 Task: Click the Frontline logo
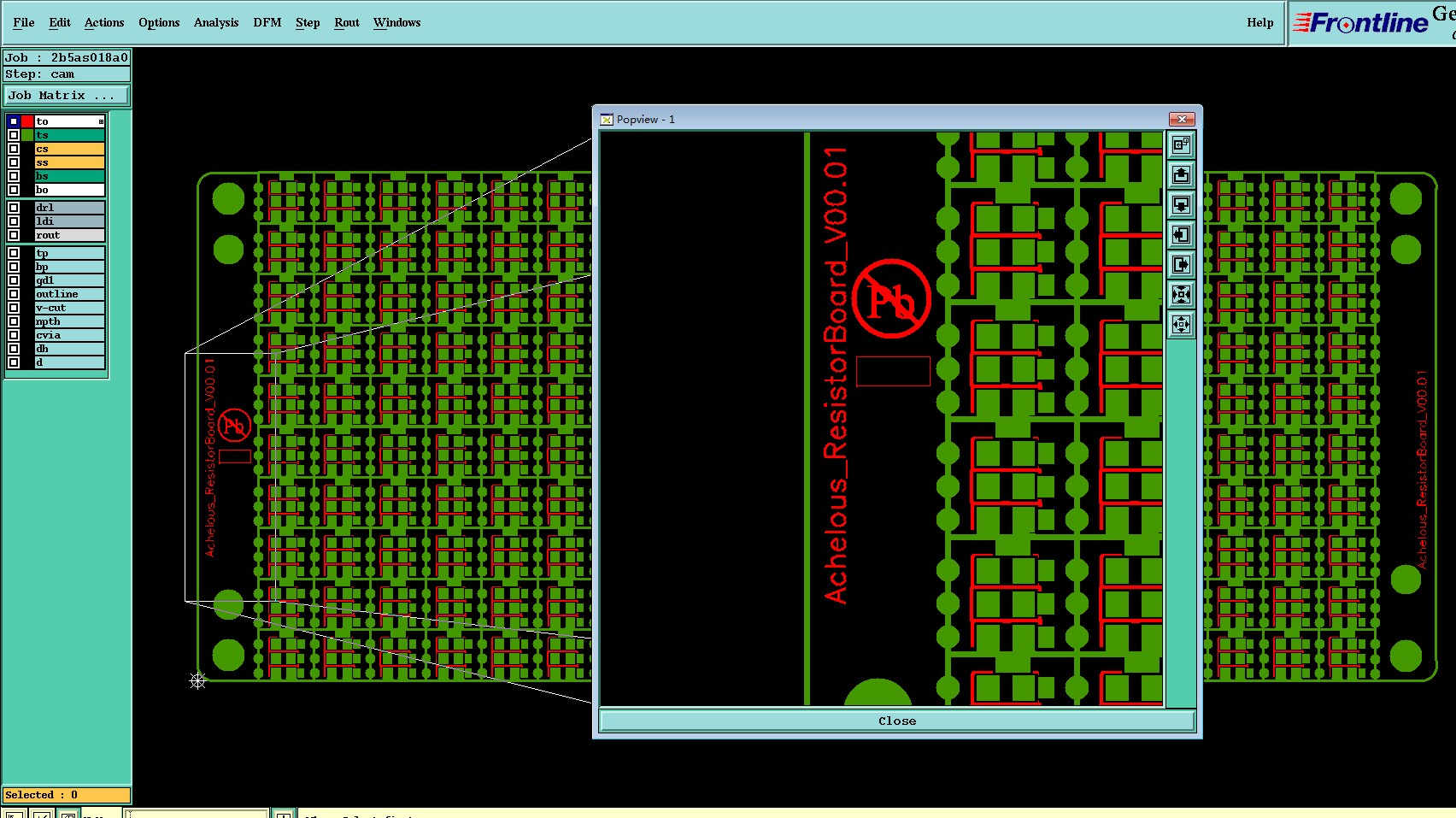pyautogui.click(x=1360, y=23)
